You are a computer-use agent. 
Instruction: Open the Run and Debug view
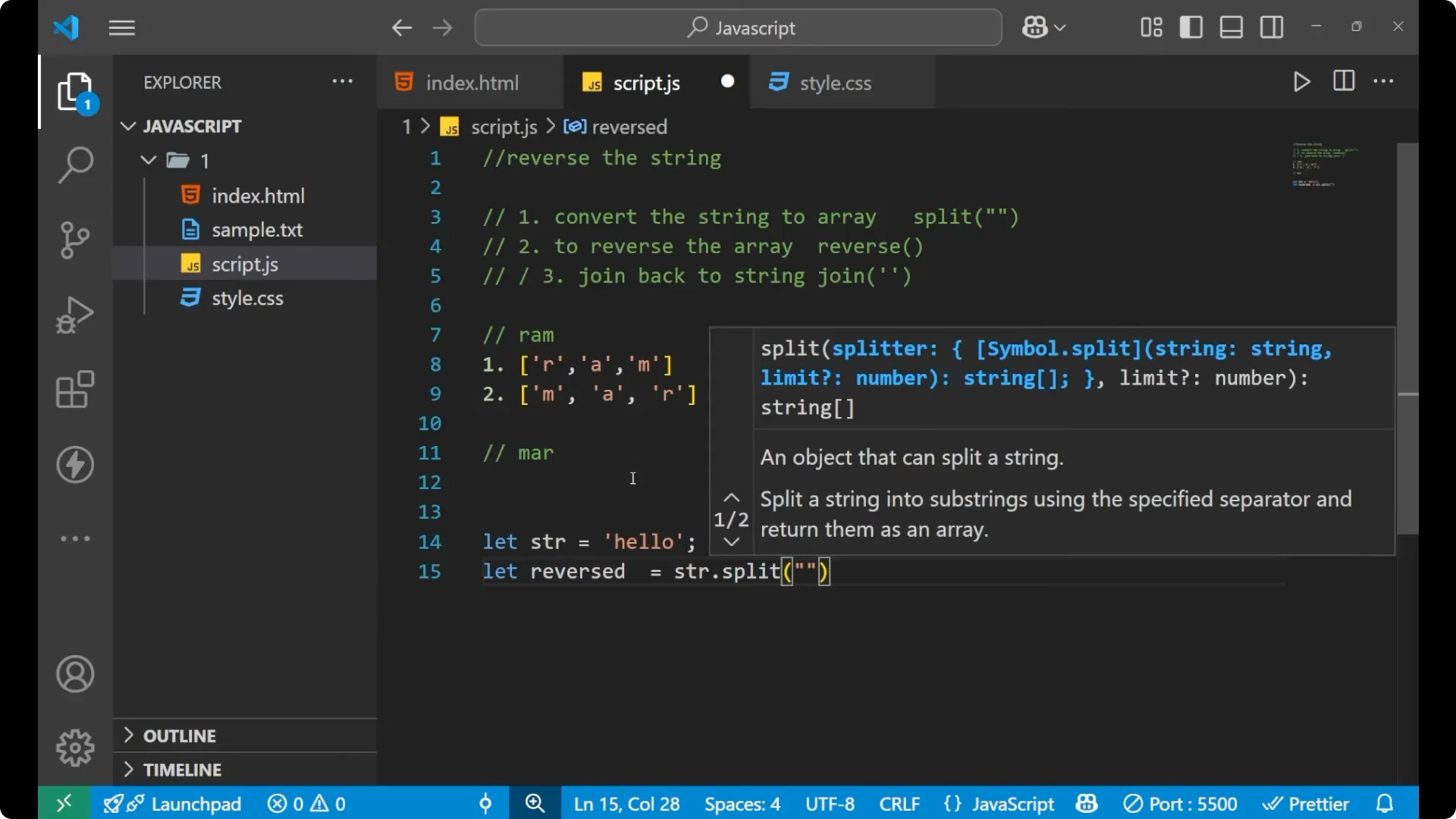click(x=74, y=314)
